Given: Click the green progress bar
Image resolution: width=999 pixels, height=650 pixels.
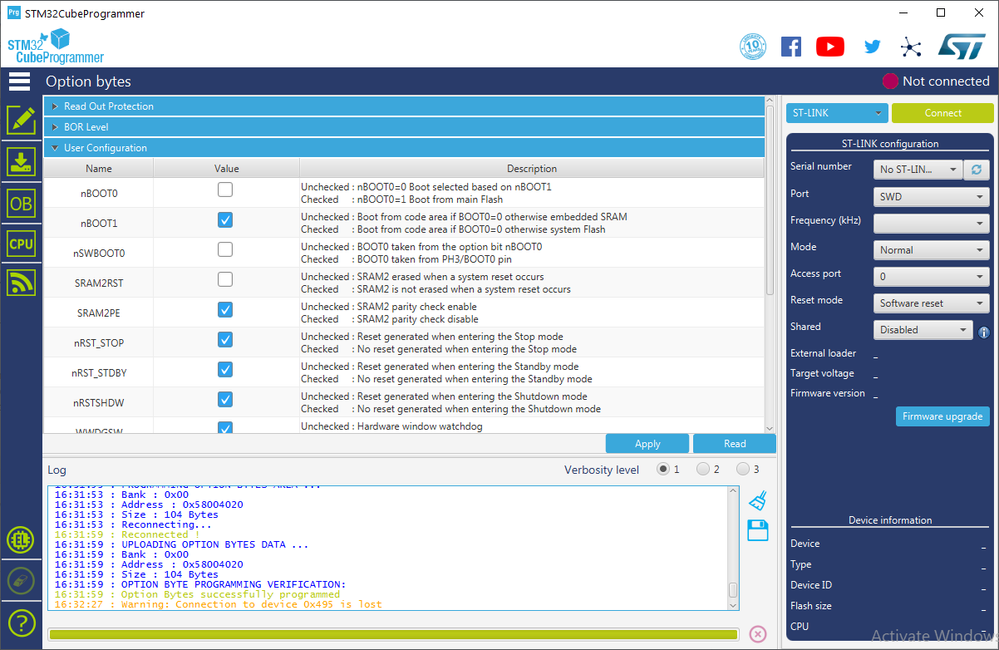Looking at the screenshot, I should 393,634.
